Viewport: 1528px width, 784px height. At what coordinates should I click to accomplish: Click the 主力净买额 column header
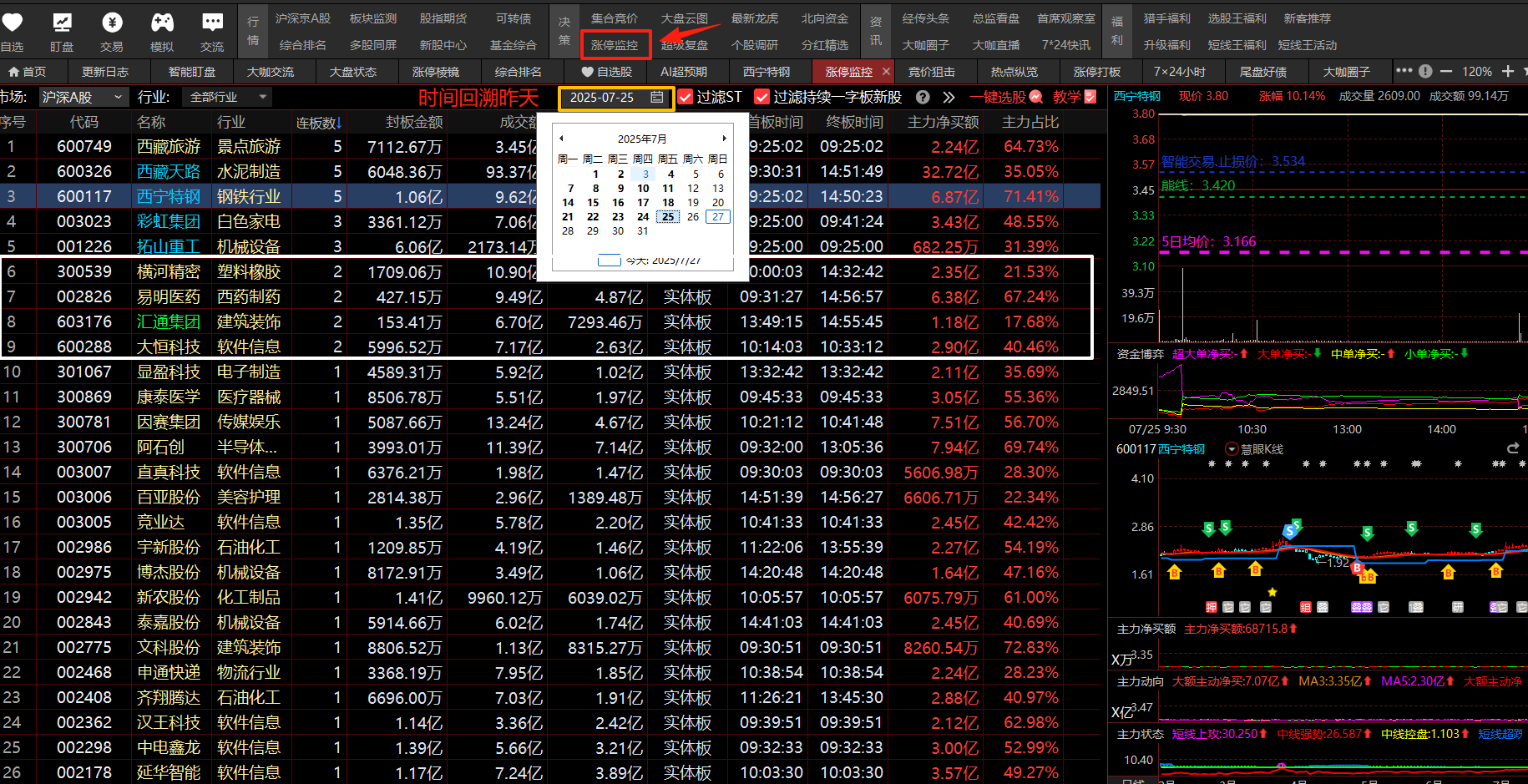pyautogui.click(x=944, y=123)
